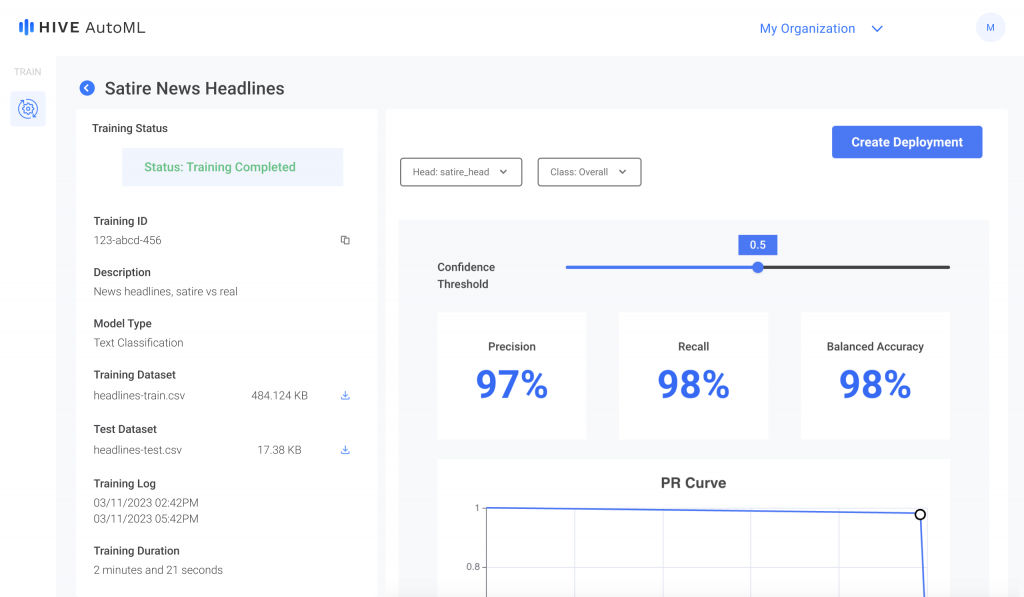Click the 17.38 KB file size
Screen dimensions: 1024x597
pyautogui.click(x=280, y=450)
